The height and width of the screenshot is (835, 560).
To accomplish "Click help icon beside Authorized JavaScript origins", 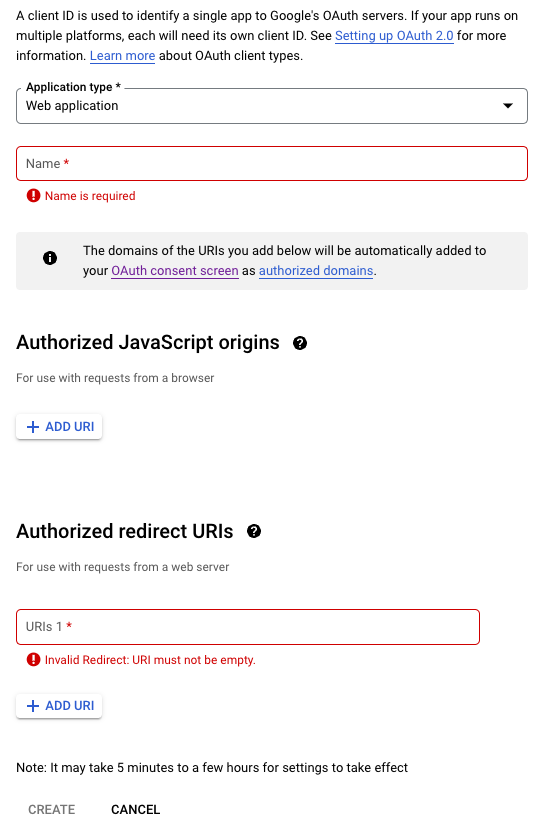I will click(x=300, y=343).
